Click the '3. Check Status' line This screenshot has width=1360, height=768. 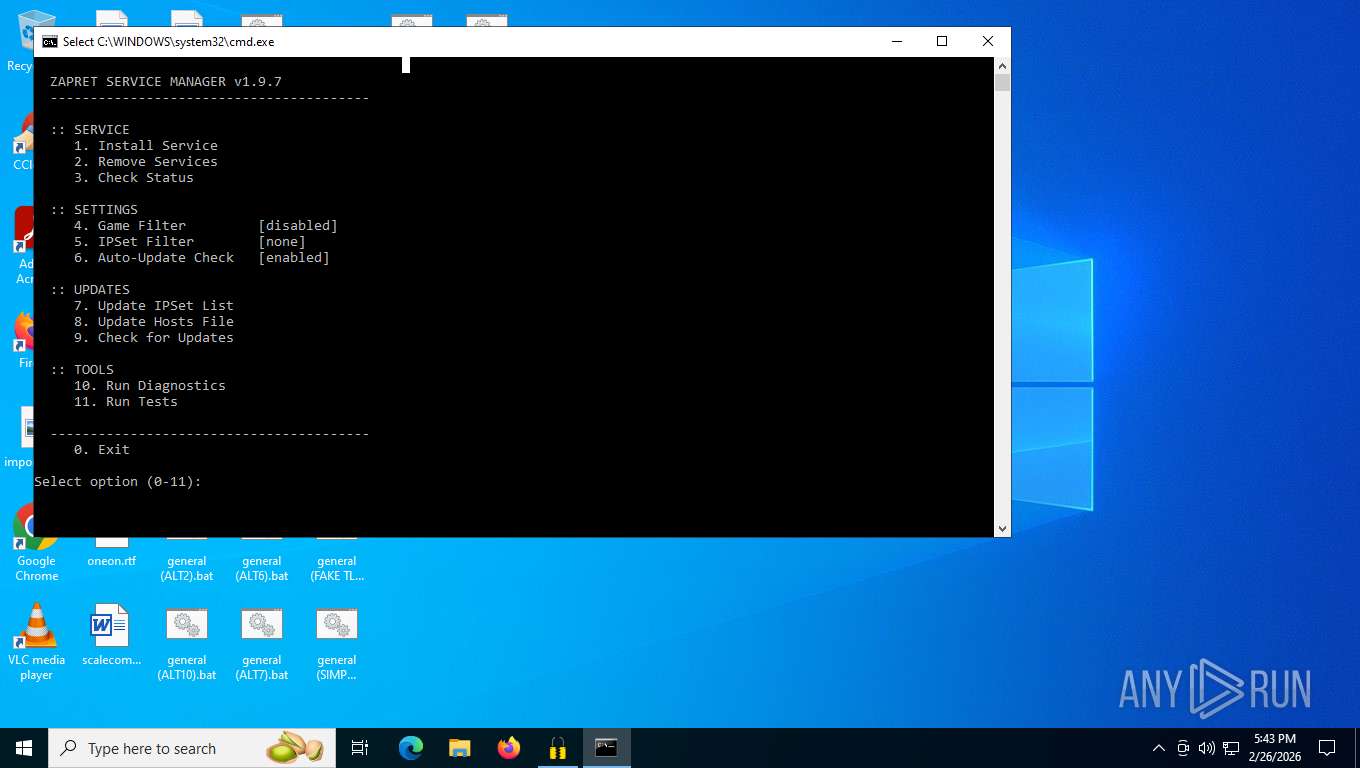tap(134, 178)
